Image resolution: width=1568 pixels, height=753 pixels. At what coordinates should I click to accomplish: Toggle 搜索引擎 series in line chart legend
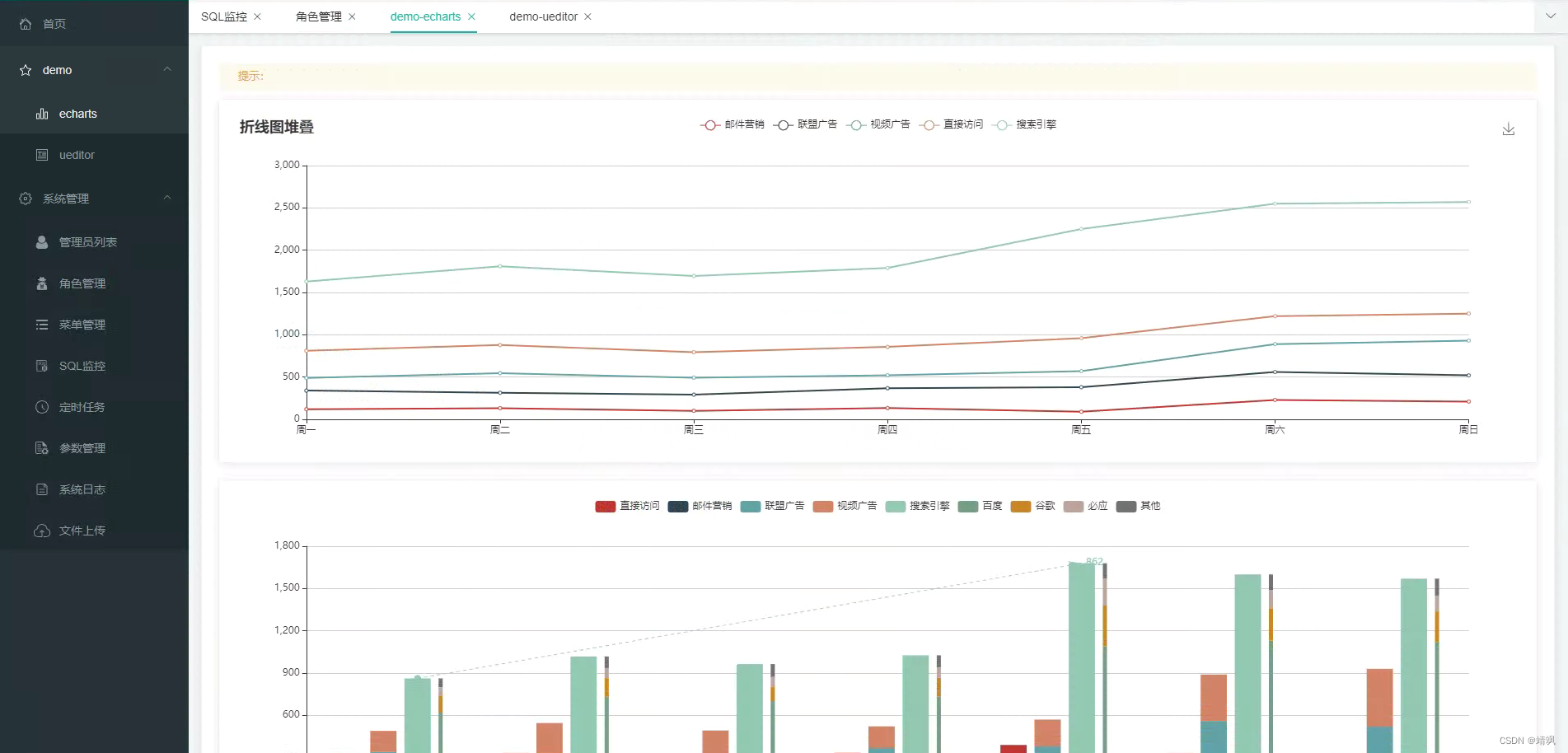1024,124
